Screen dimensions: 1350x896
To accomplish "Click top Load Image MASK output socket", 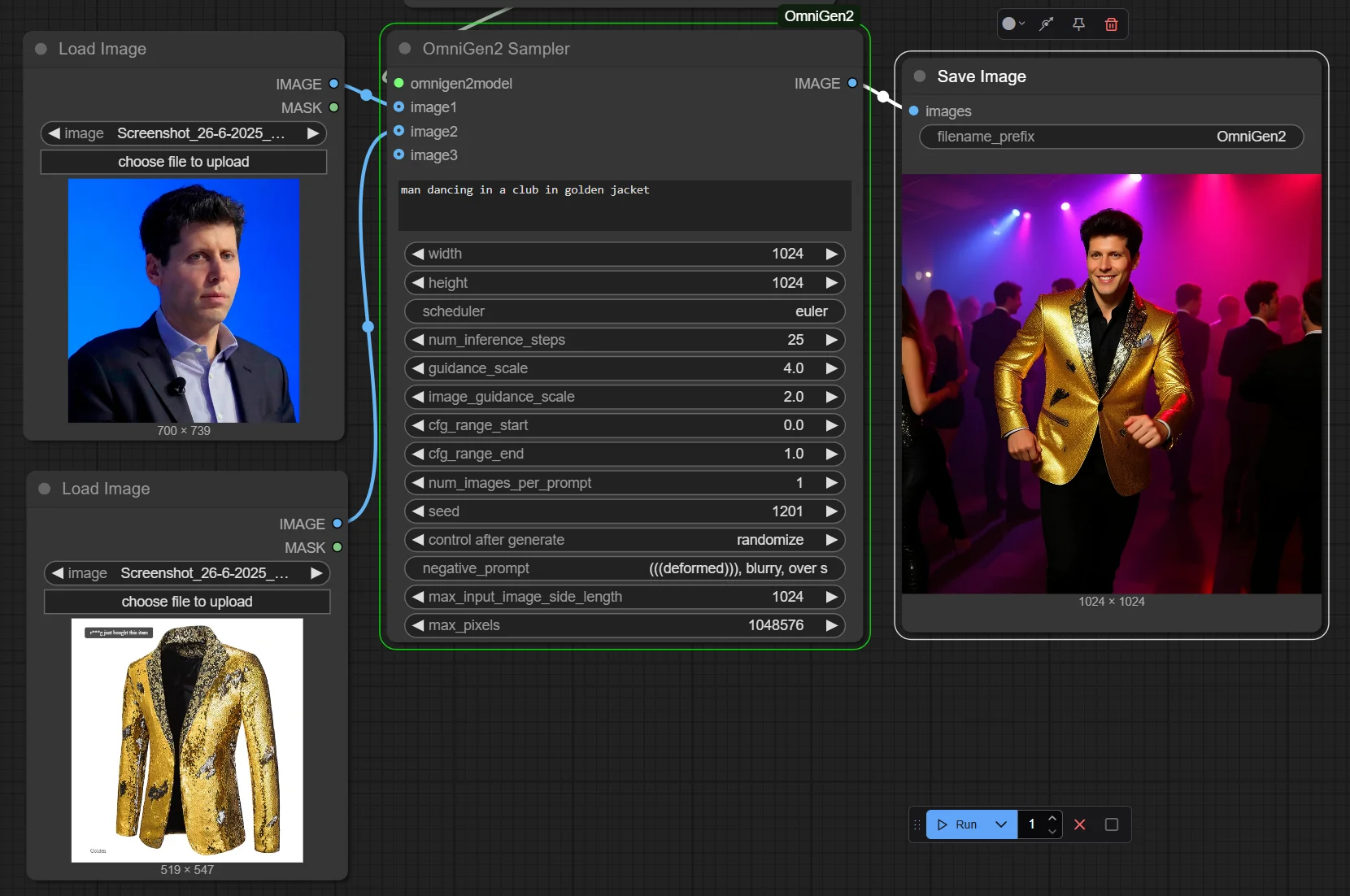I will click(x=333, y=107).
